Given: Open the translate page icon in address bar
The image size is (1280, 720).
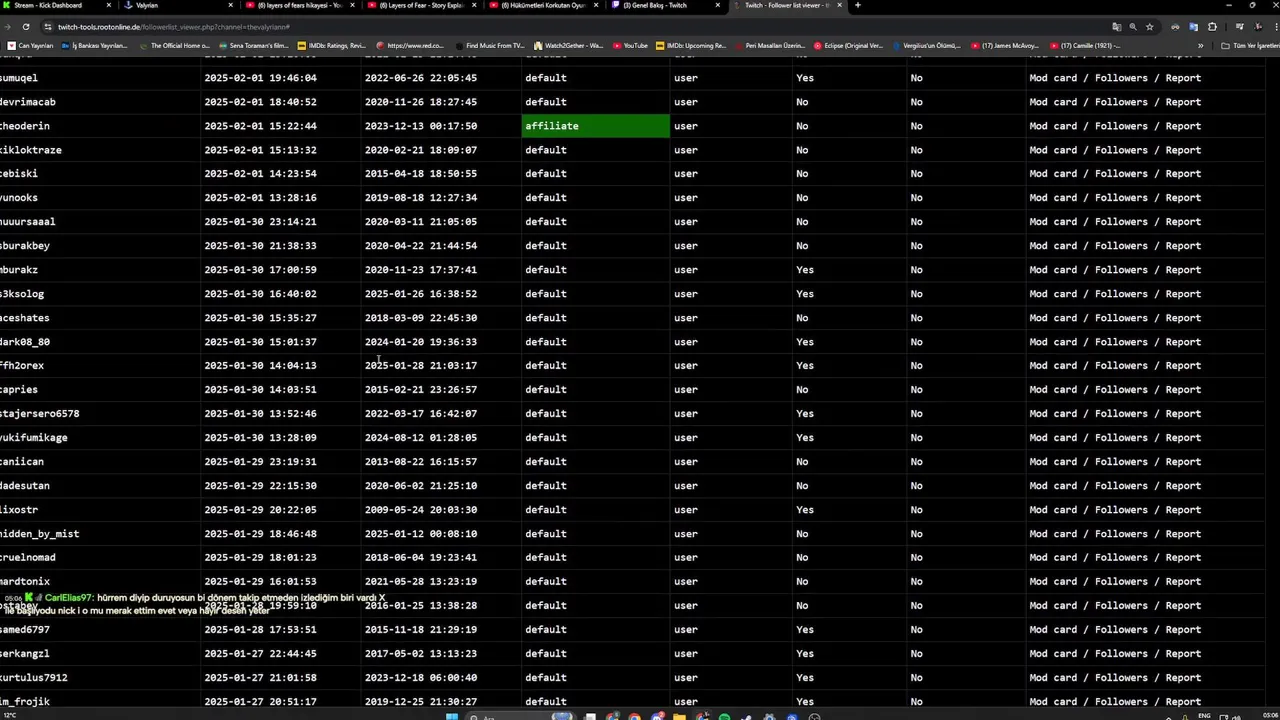Looking at the screenshot, I should (1116, 27).
